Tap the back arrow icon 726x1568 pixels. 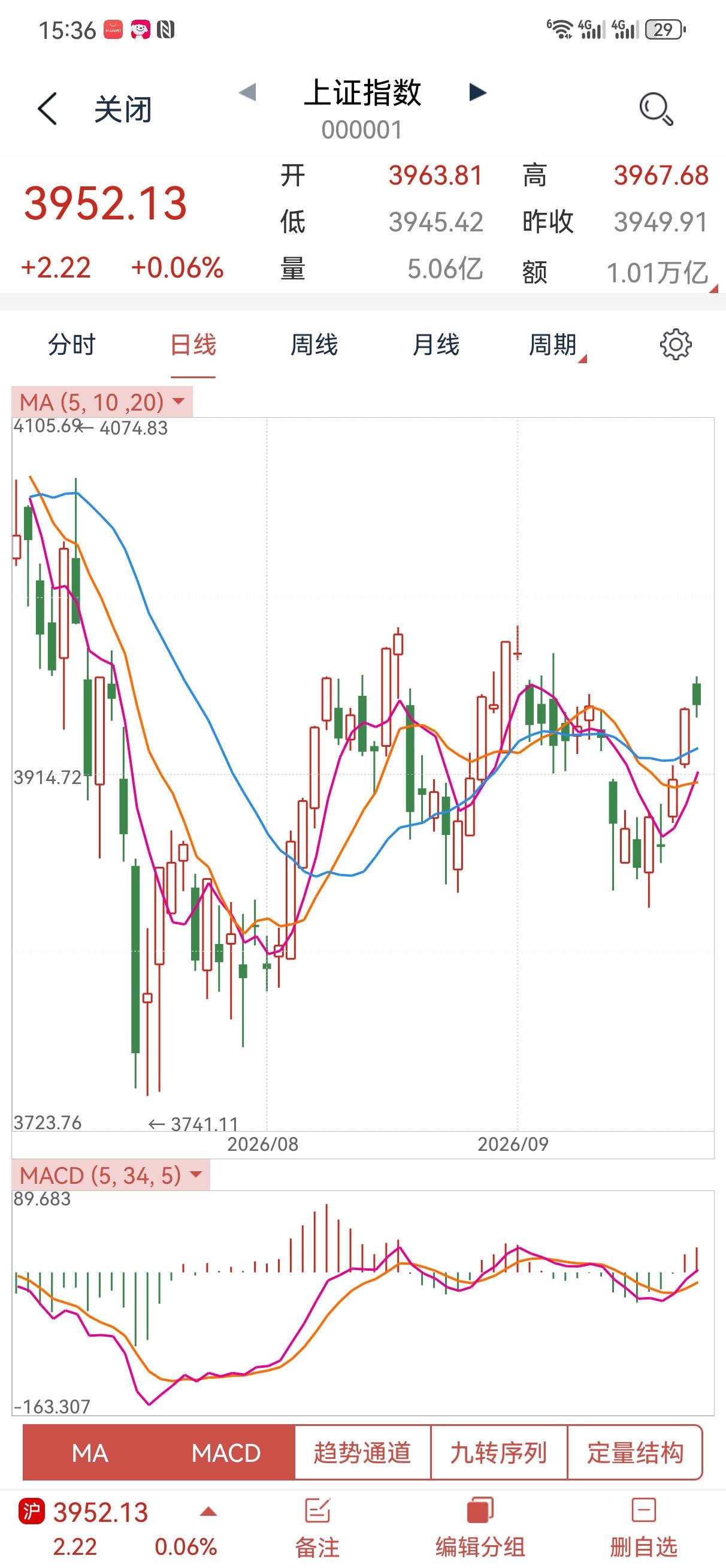click(x=47, y=109)
